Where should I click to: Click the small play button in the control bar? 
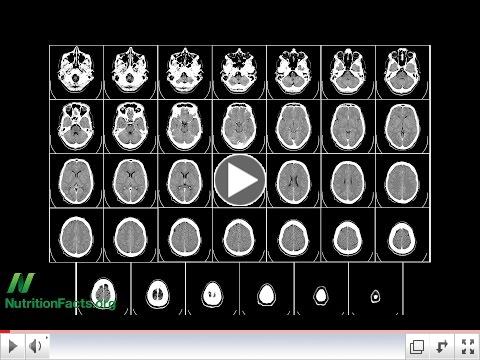click(13, 346)
